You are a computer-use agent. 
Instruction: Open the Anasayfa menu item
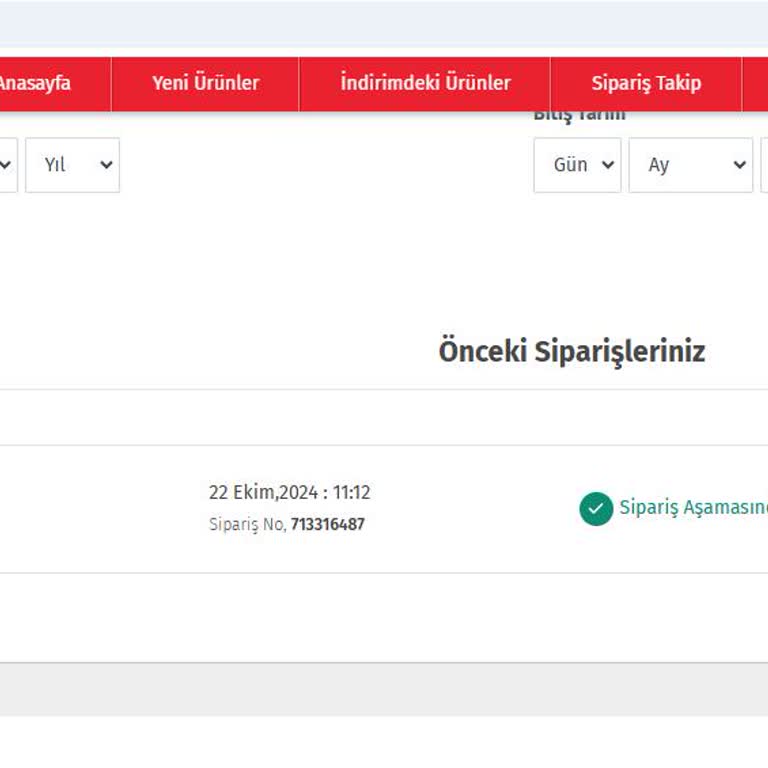(34, 83)
